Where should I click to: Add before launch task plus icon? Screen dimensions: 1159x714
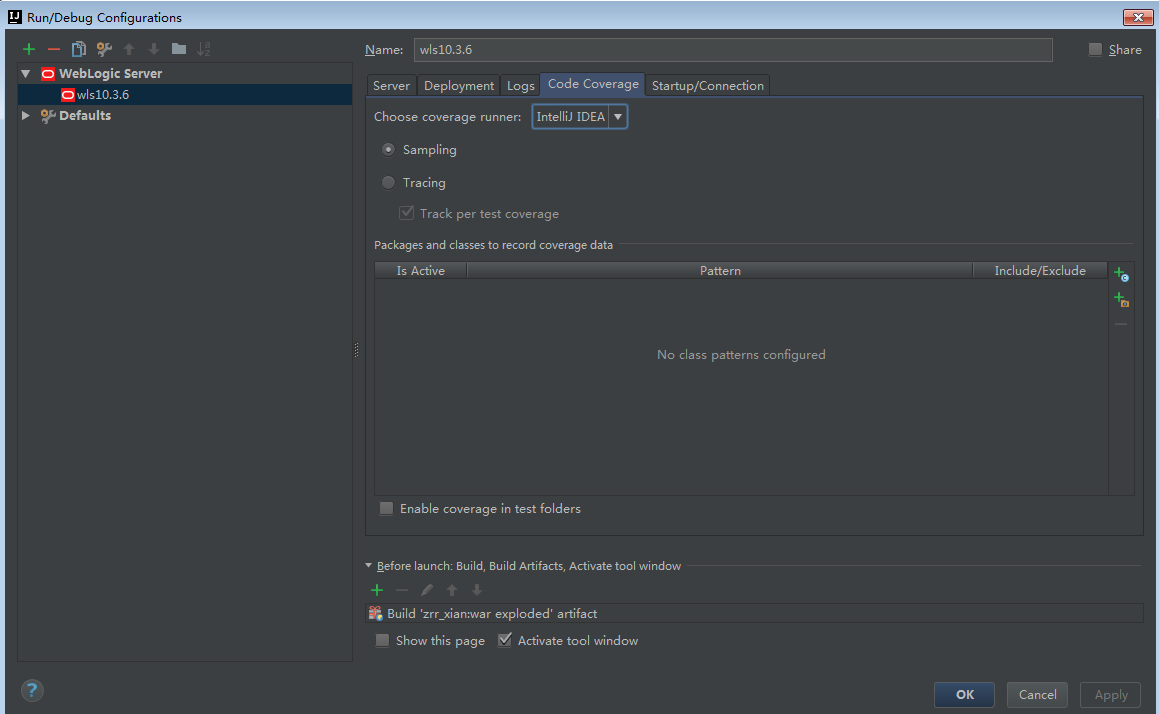pos(377,590)
